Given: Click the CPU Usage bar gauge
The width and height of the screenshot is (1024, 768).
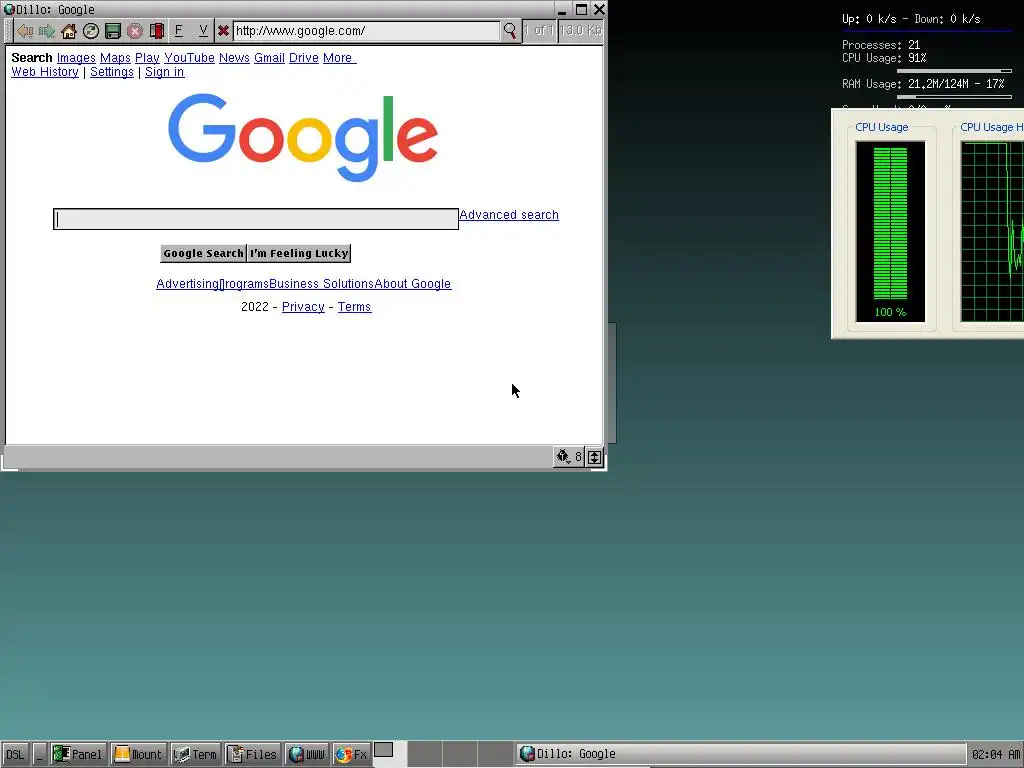Looking at the screenshot, I should click(890, 232).
